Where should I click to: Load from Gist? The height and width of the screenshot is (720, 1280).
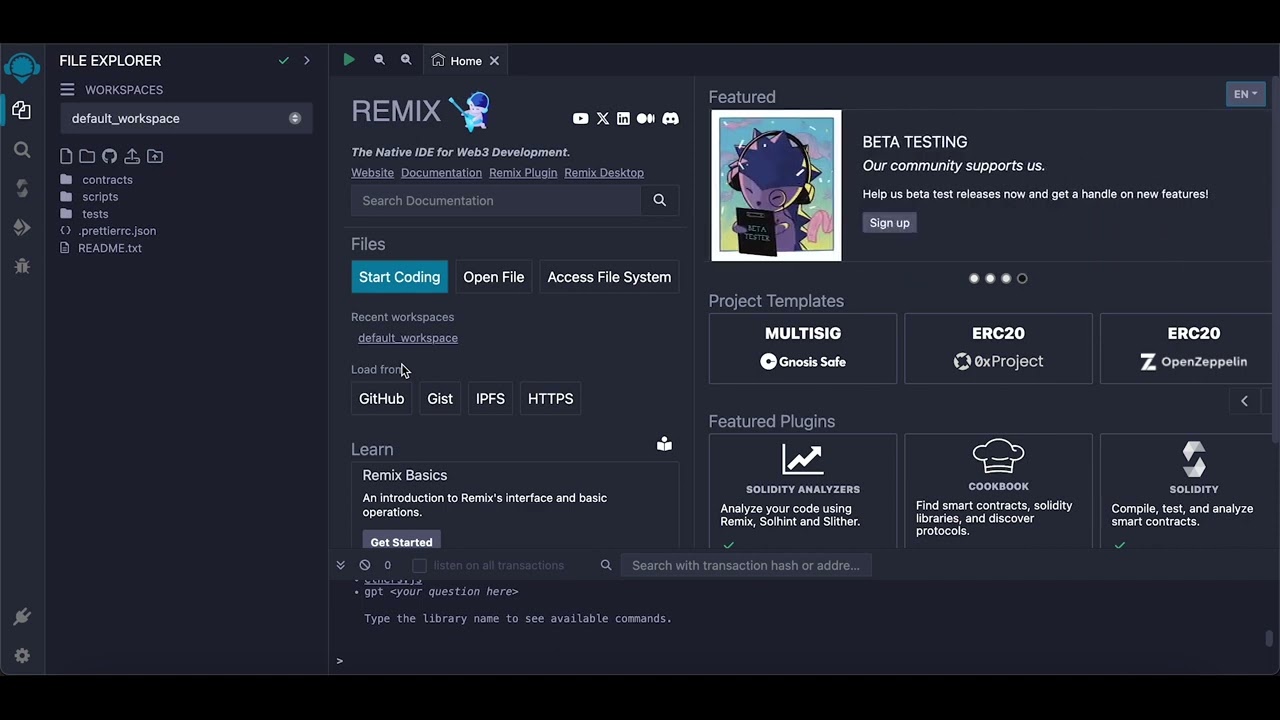pyautogui.click(x=440, y=398)
